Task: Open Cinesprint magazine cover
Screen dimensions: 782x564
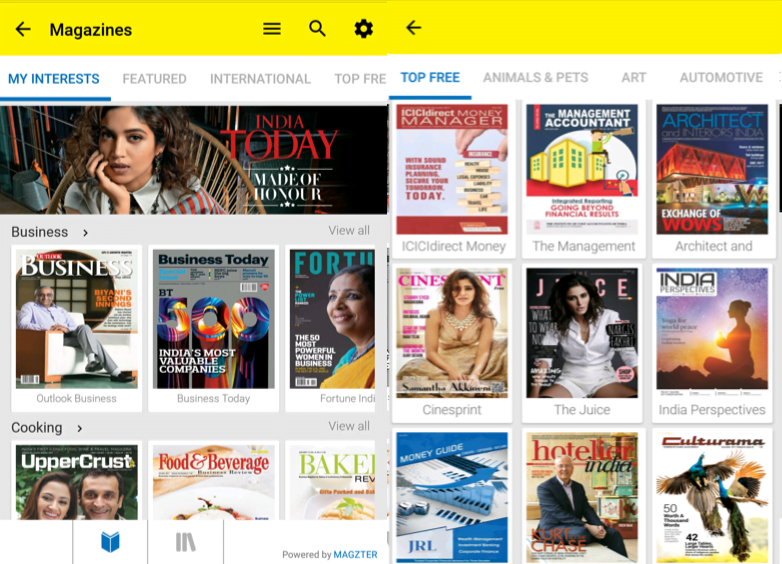Action: [x=452, y=333]
